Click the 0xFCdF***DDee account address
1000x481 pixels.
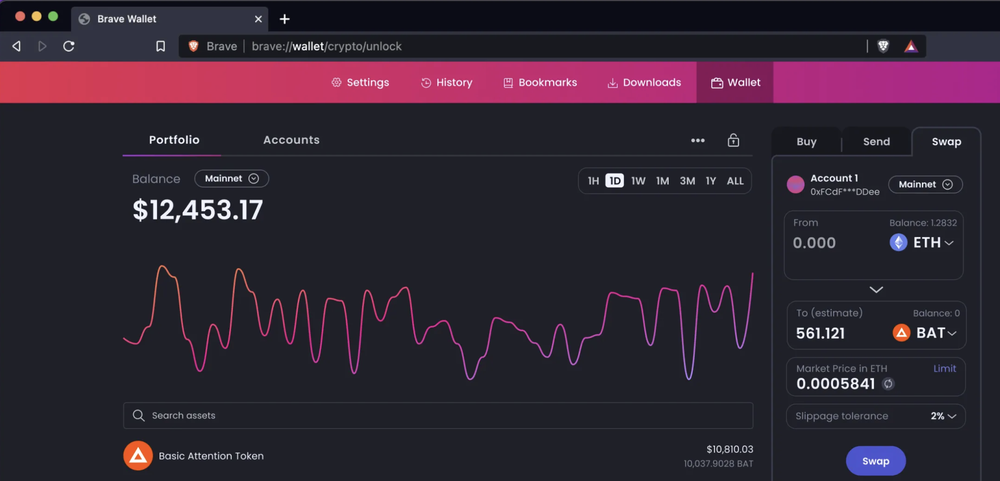[x=845, y=191]
